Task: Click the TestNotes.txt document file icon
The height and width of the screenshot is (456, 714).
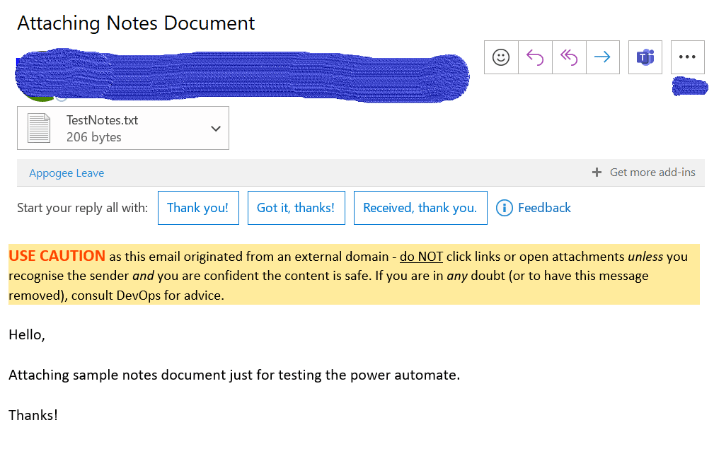Action: (x=39, y=128)
